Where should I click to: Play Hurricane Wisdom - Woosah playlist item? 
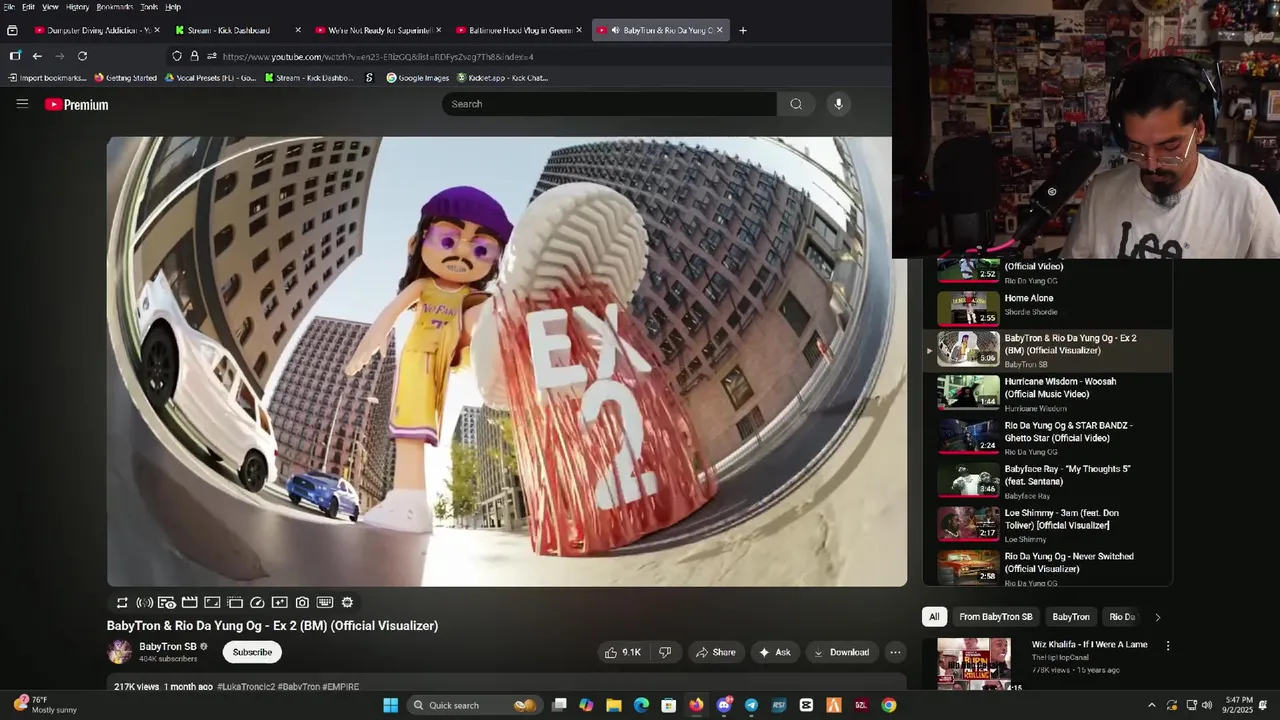[1047, 394]
